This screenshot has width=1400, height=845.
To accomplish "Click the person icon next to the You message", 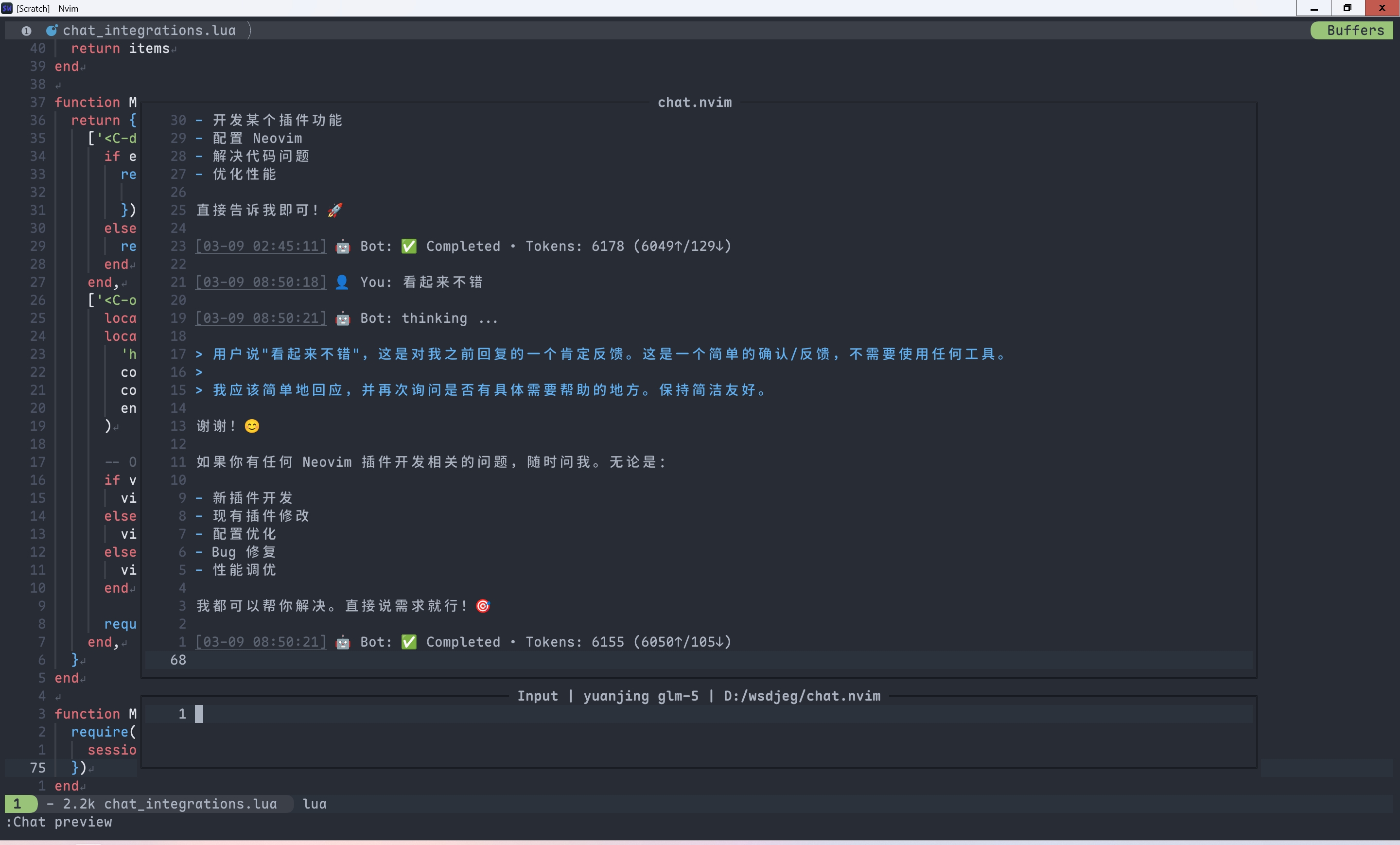I will pos(342,282).
